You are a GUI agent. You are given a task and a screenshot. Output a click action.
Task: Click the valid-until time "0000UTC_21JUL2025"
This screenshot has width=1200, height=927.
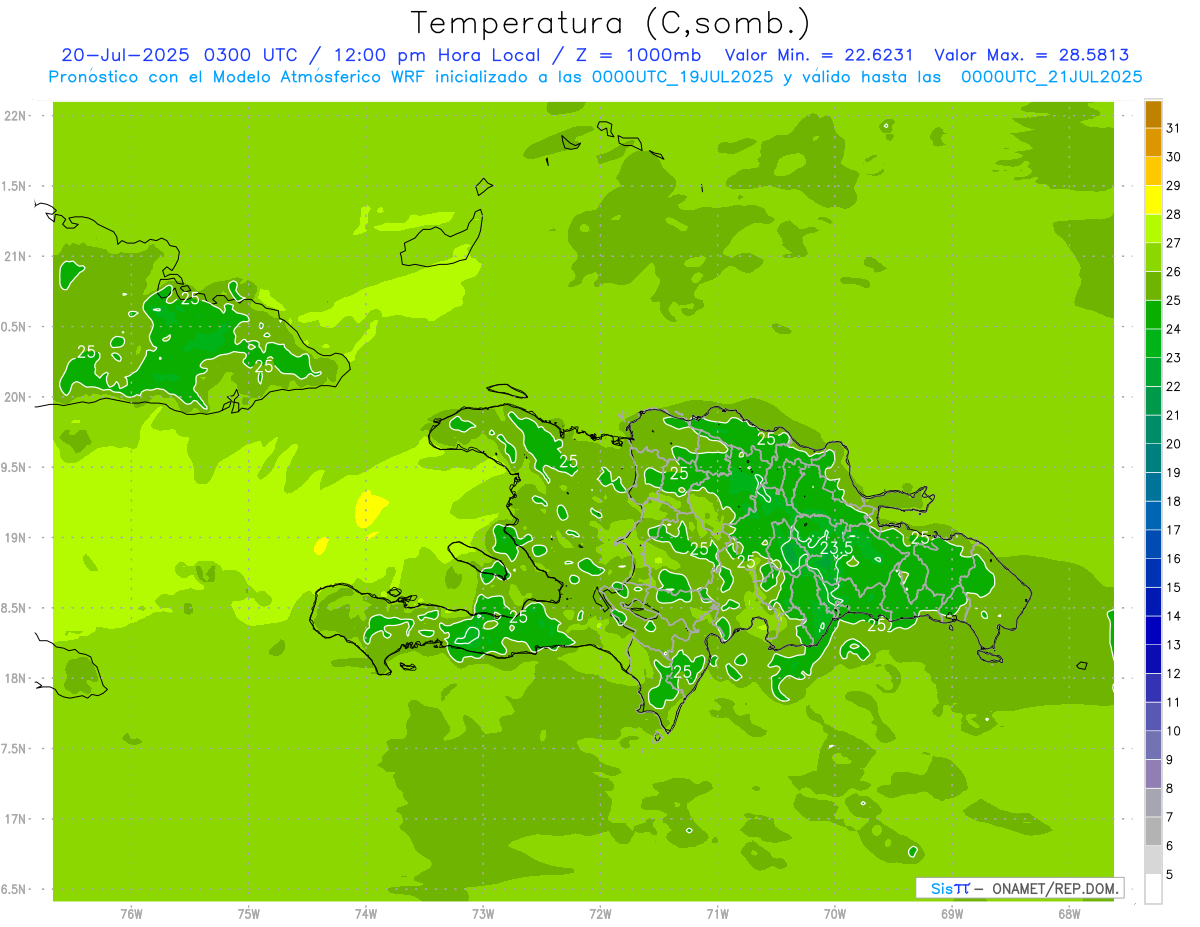1052,76
